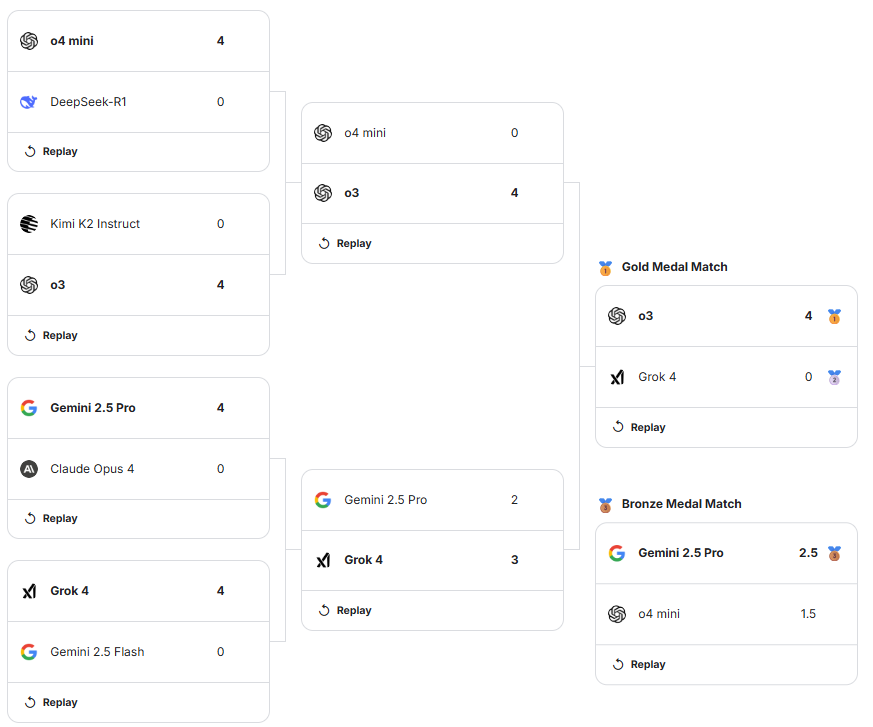
Task: Click the medal icon before Gold Medal Match heading
Action: click(x=605, y=268)
